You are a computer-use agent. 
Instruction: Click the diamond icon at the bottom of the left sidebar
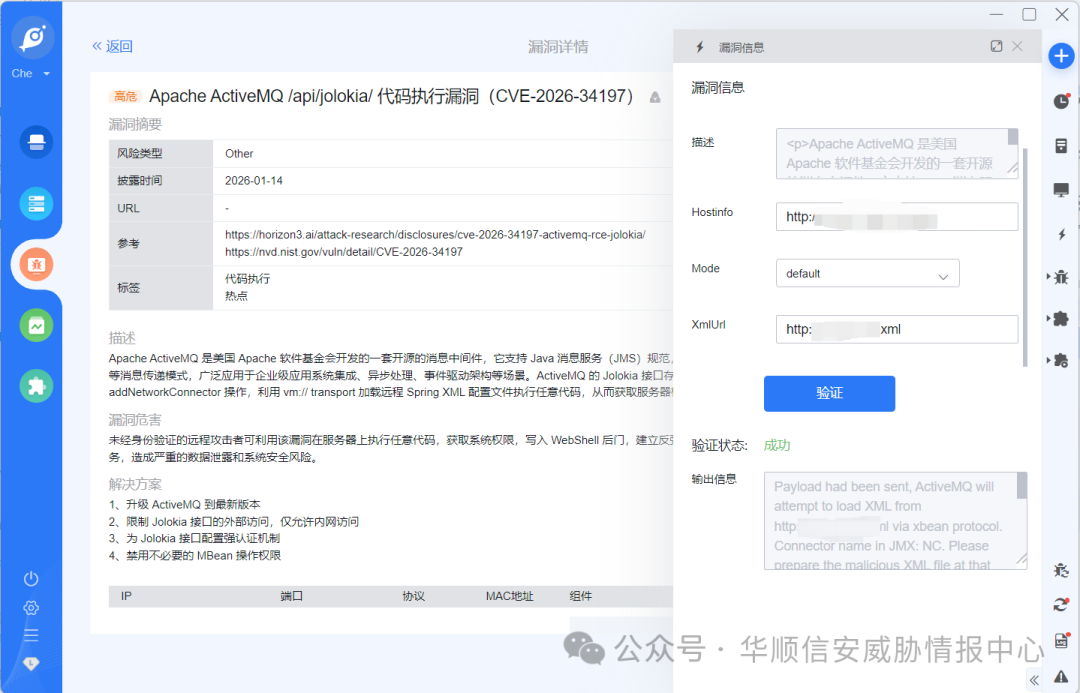(x=31, y=663)
